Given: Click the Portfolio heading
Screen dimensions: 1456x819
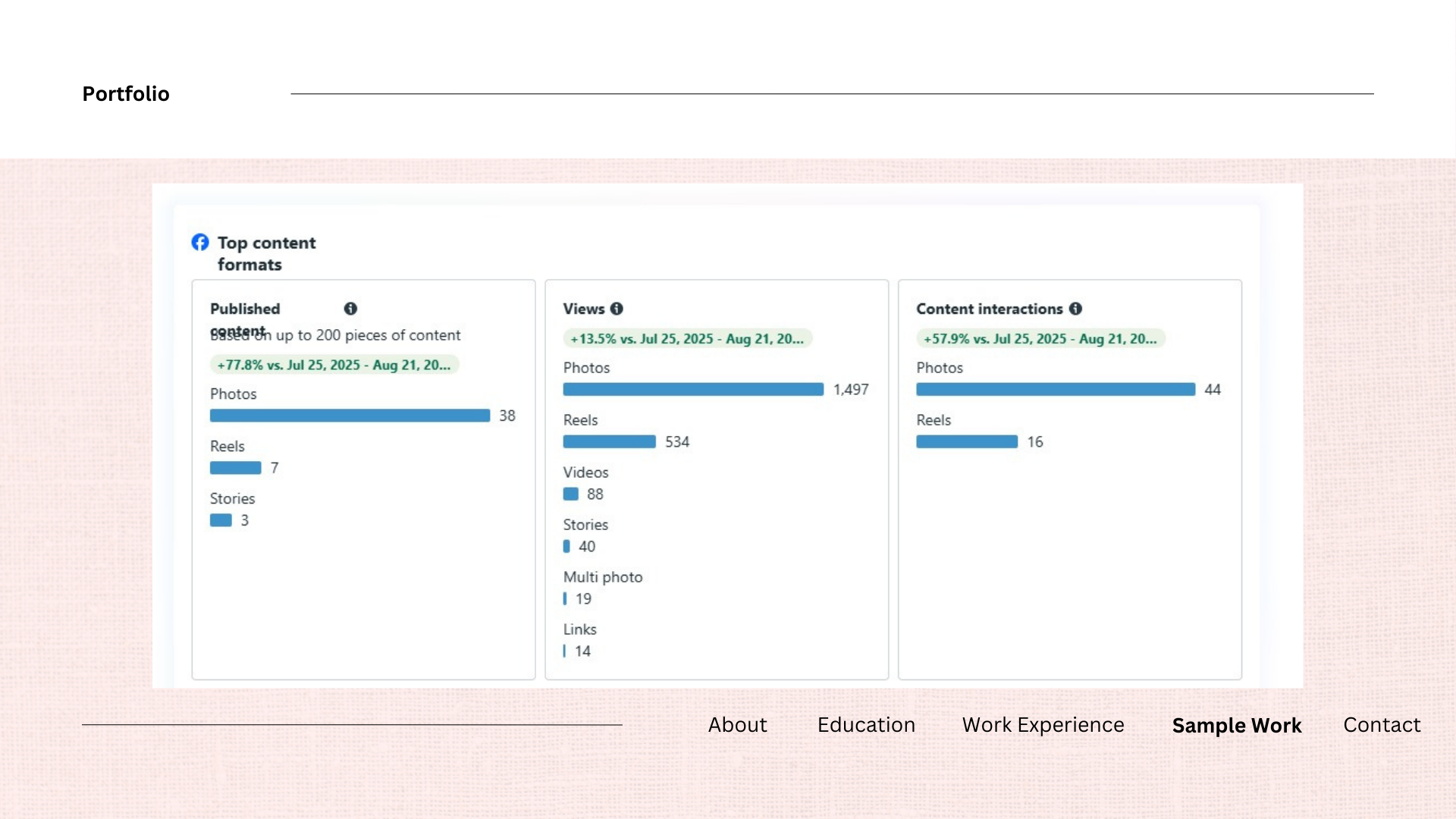Looking at the screenshot, I should pyautogui.click(x=126, y=94).
